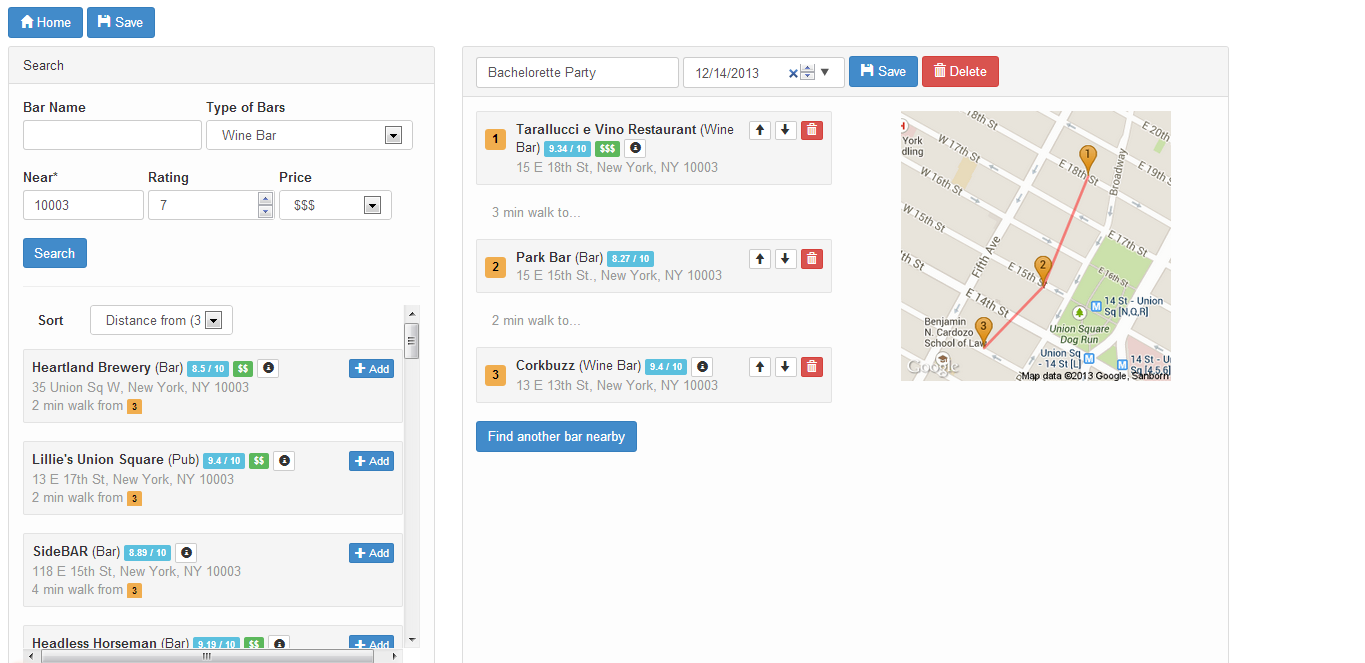The height and width of the screenshot is (663, 1365).
Task: Add Headless Horseman to the crawl
Action: pos(371,644)
